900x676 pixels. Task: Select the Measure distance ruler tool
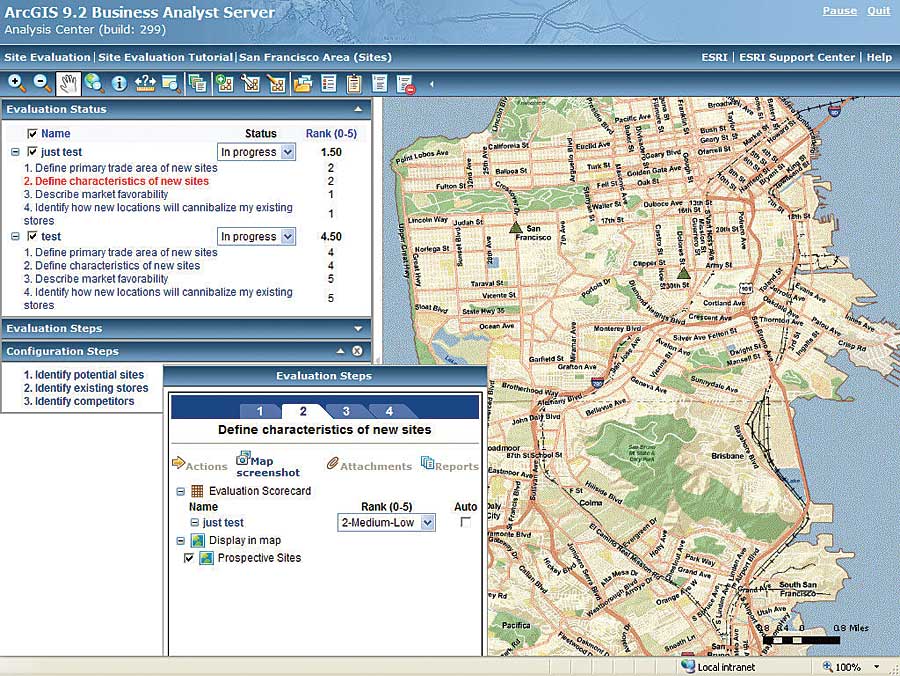[x=146, y=83]
